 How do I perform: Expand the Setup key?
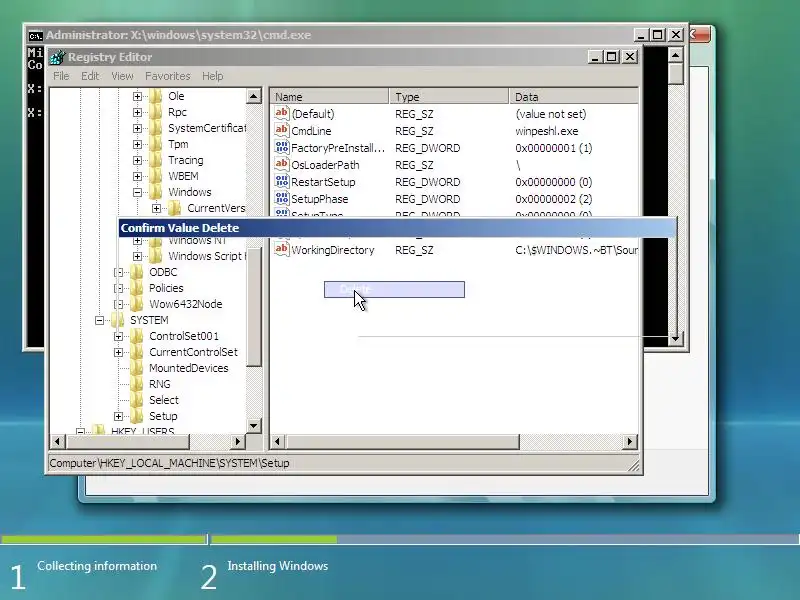click(x=118, y=416)
